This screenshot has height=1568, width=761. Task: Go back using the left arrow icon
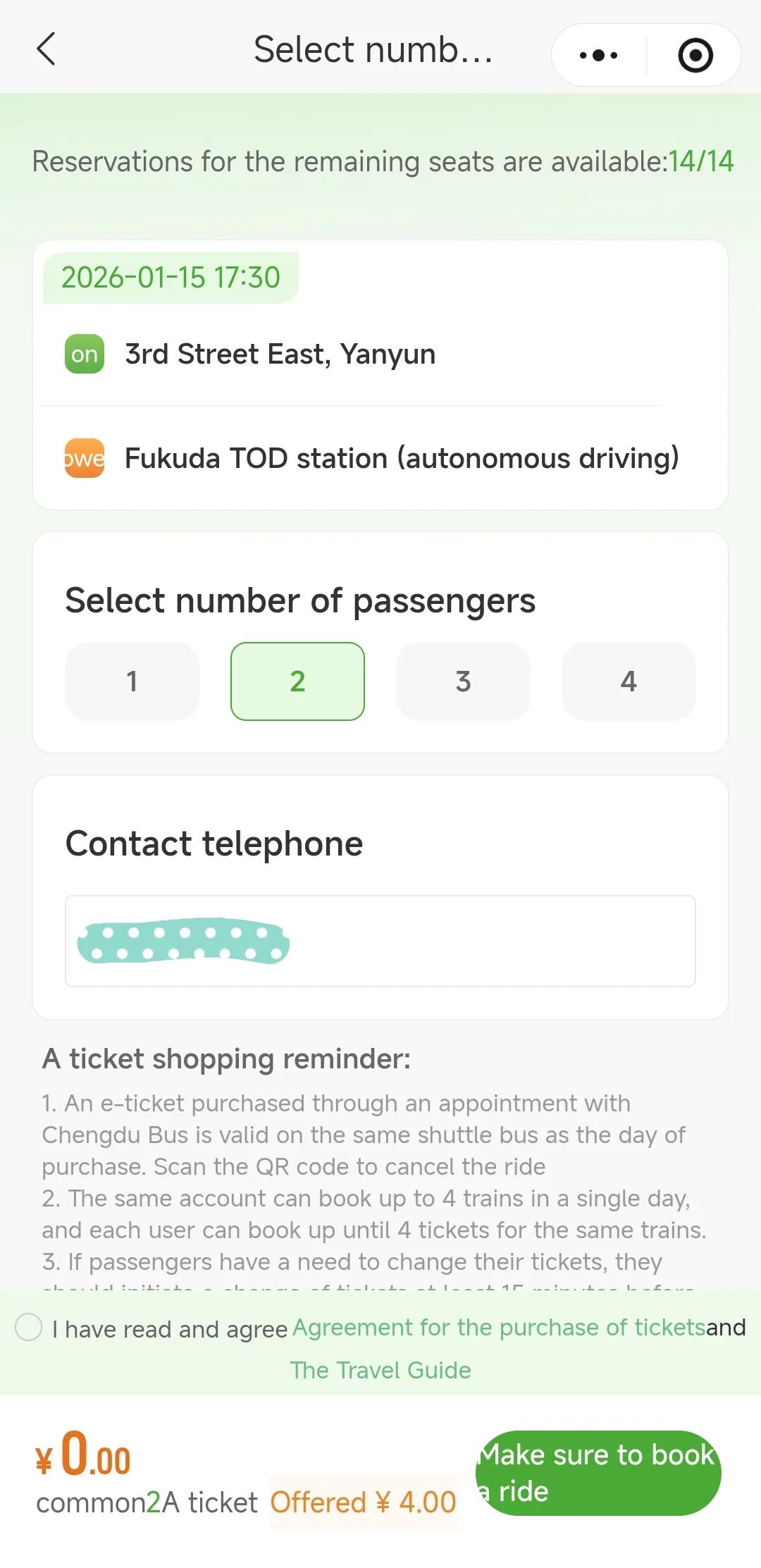[x=47, y=49]
